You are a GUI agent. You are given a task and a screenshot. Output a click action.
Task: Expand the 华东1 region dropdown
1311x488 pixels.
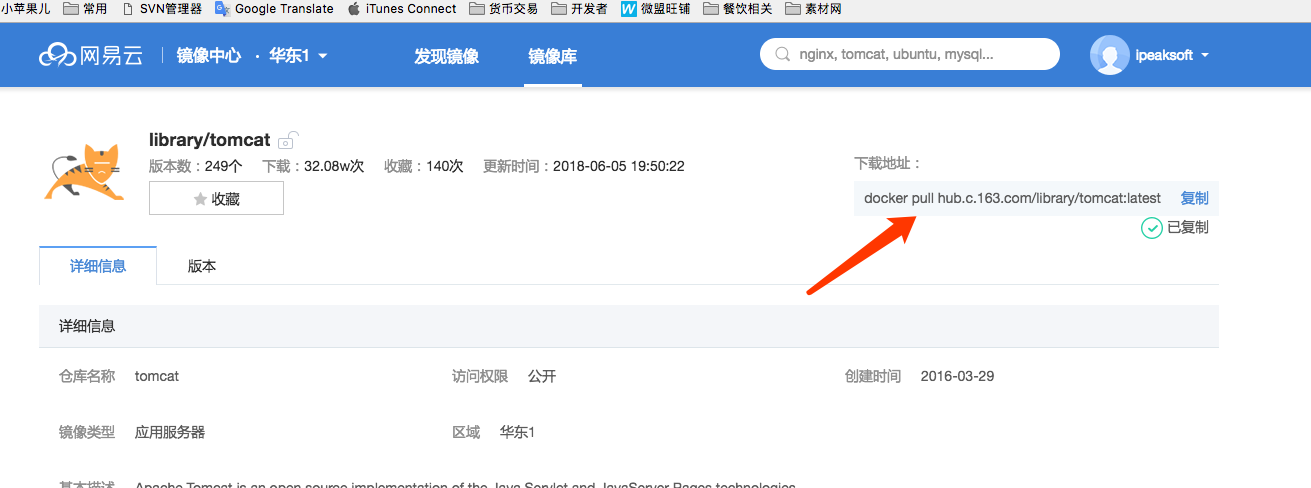(298, 56)
